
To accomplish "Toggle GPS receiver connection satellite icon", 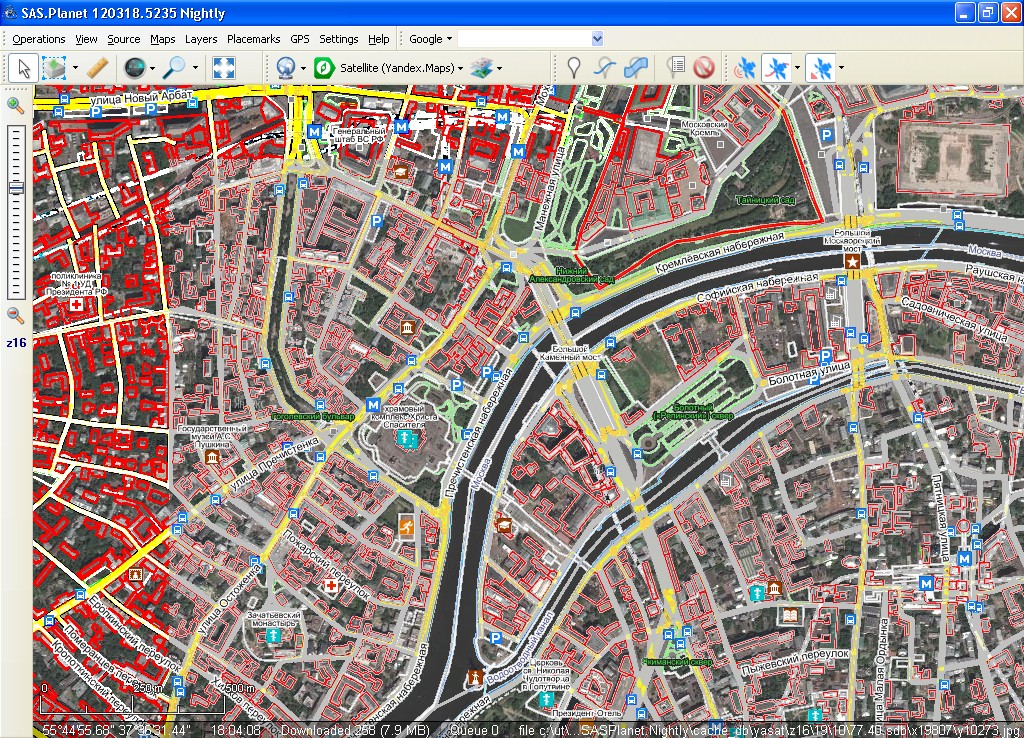I will point(745,68).
